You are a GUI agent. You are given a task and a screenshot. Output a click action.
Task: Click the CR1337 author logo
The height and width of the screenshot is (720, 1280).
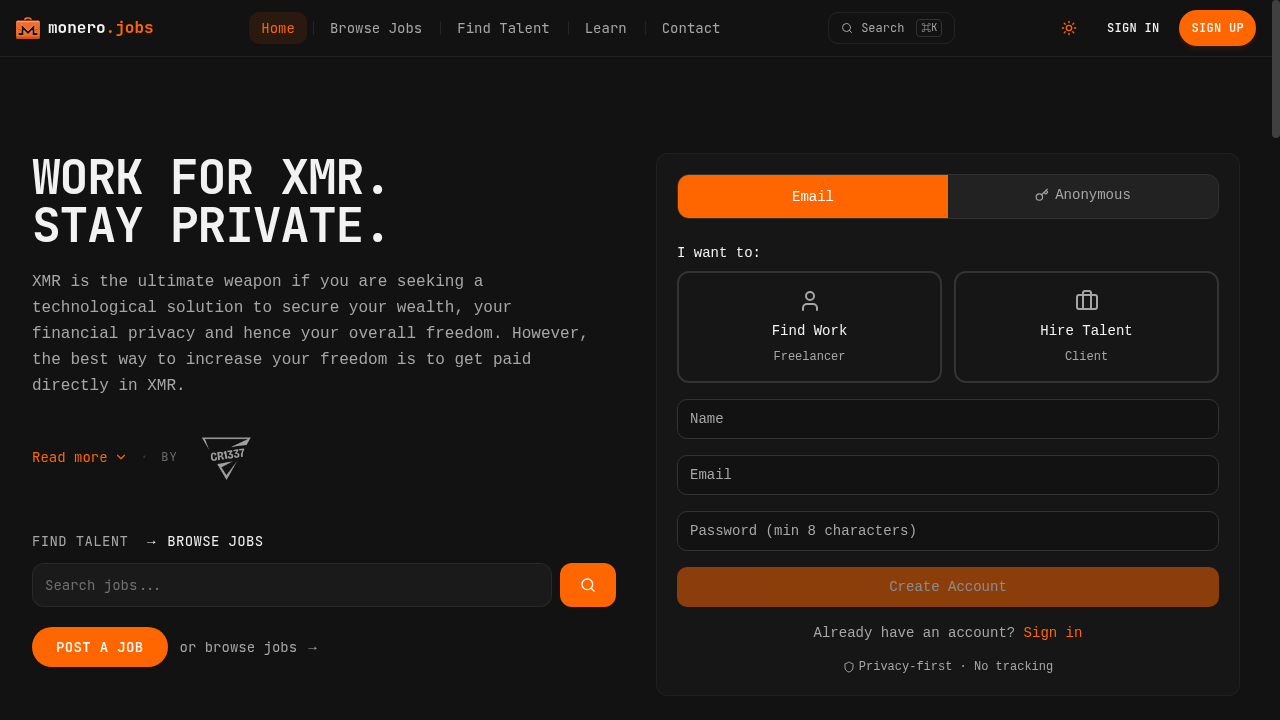click(226, 457)
